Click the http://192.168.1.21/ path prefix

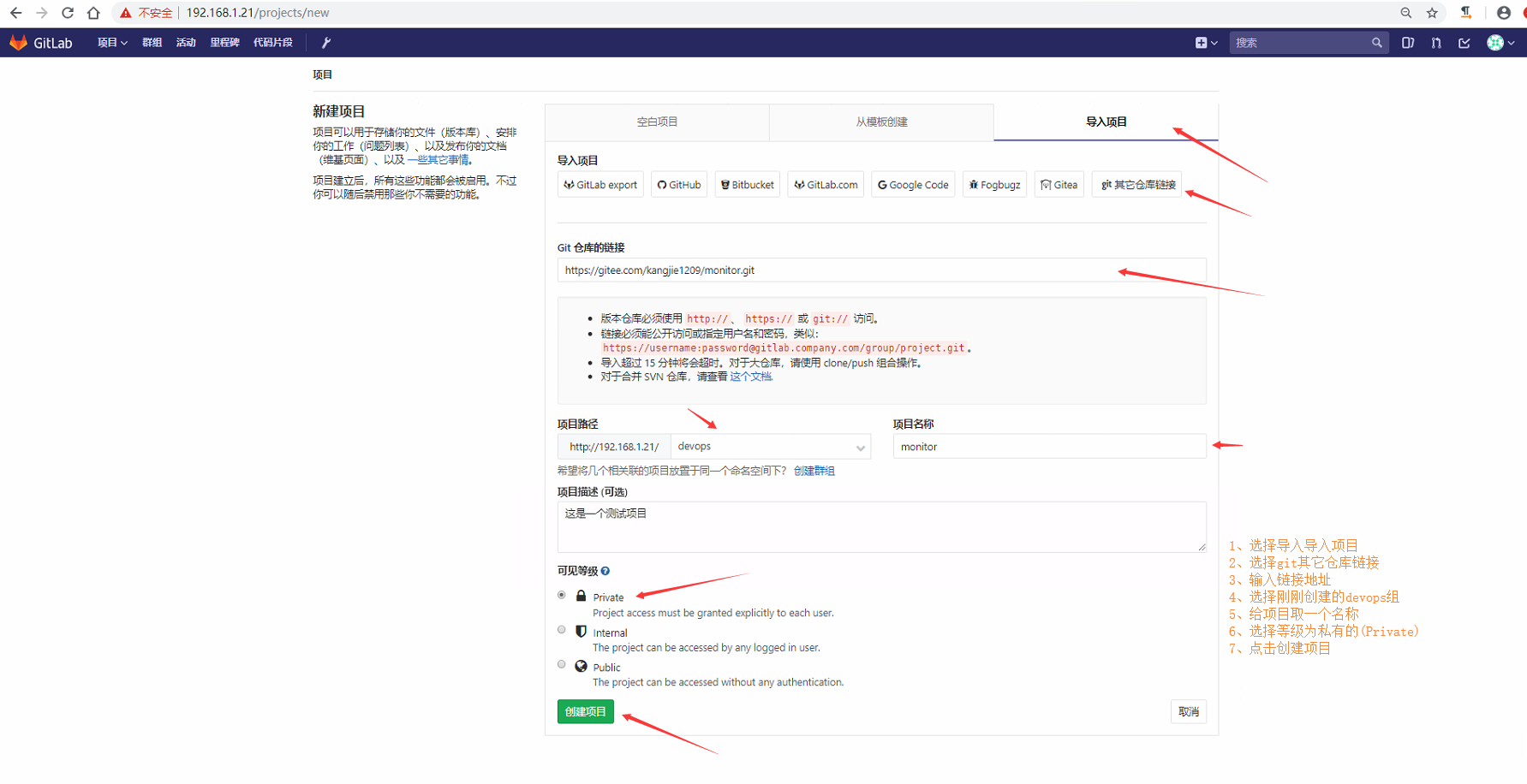(x=614, y=447)
